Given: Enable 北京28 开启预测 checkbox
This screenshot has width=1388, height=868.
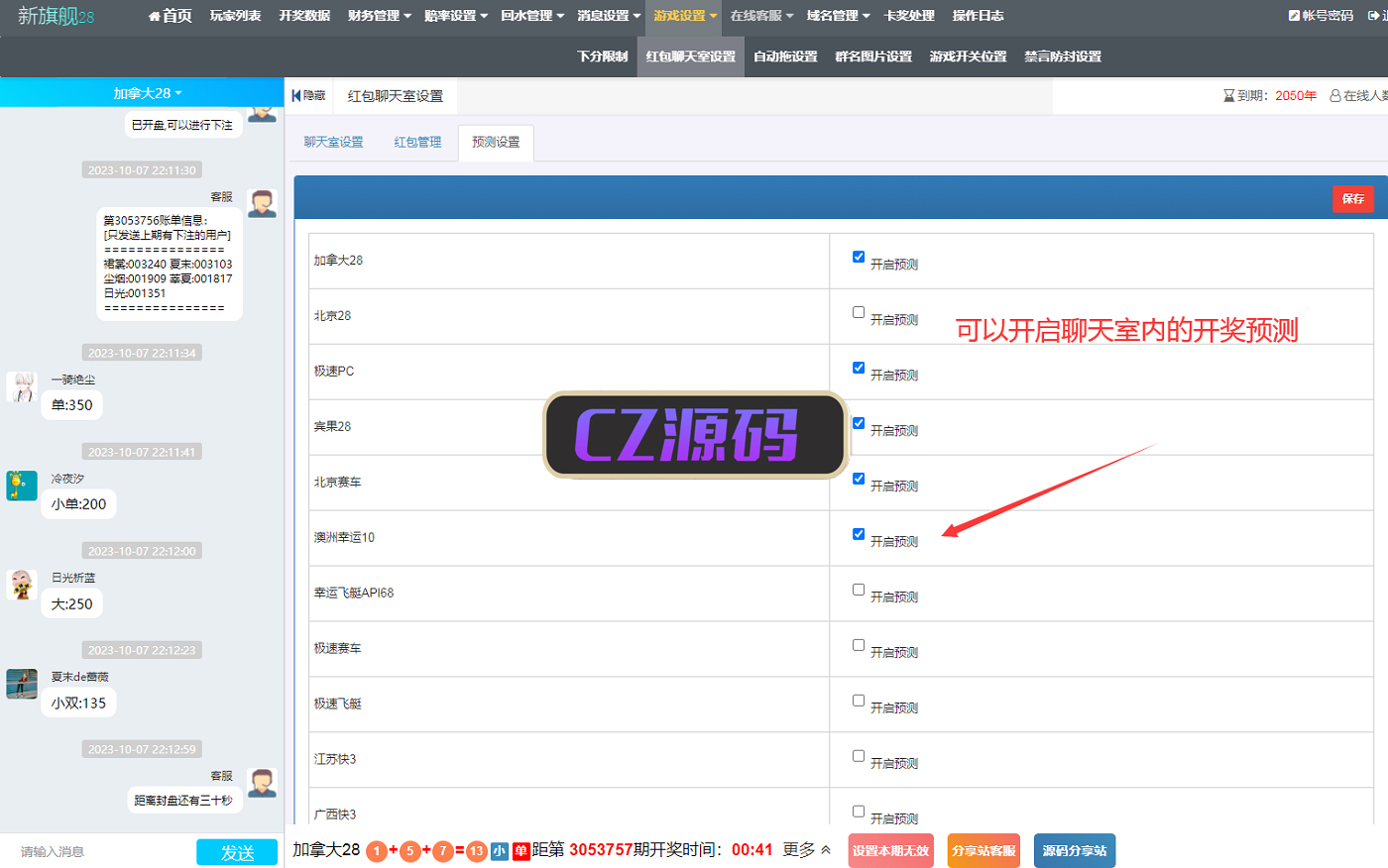Looking at the screenshot, I should [859, 312].
